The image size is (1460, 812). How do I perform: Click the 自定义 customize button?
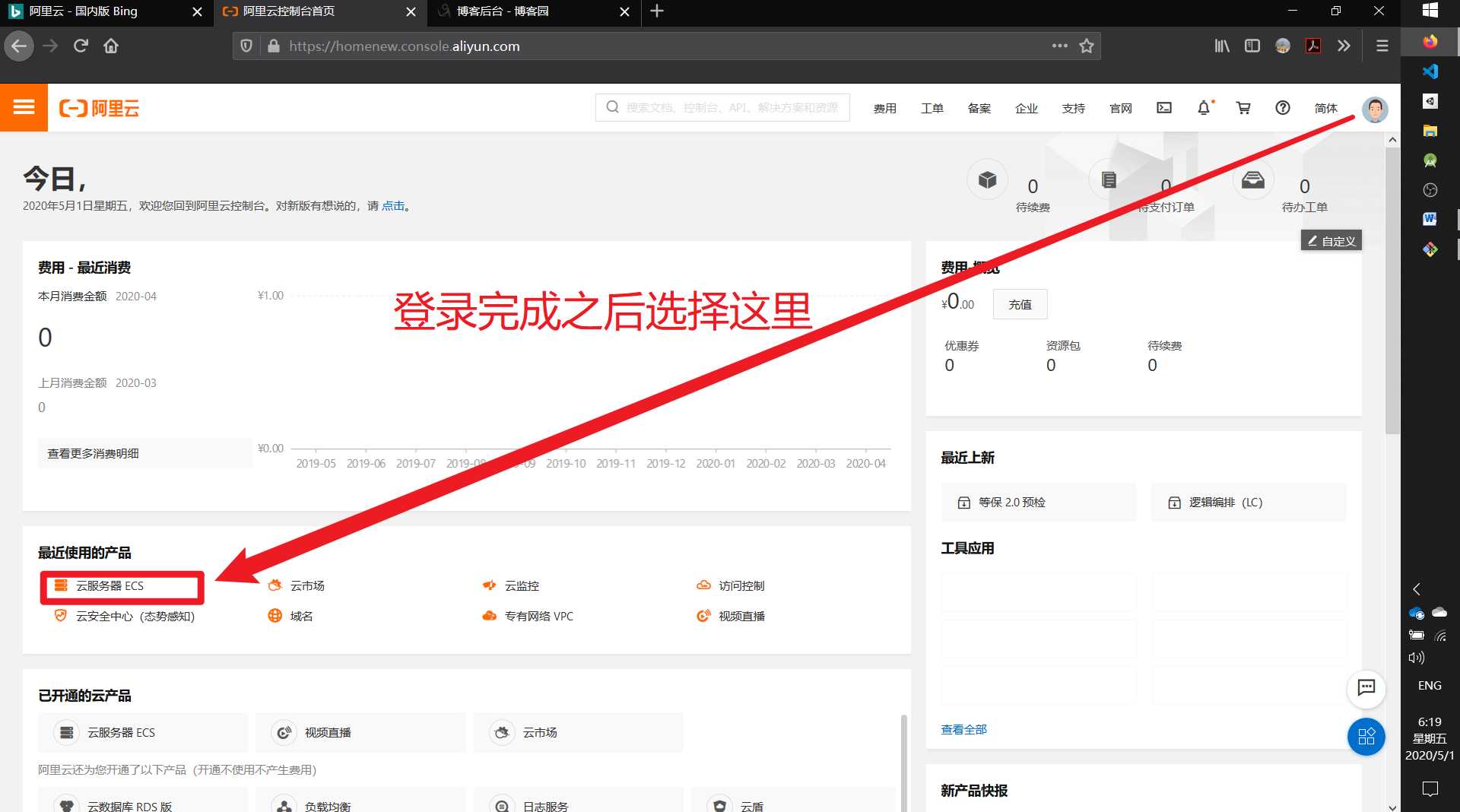pyautogui.click(x=1331, y=240)
